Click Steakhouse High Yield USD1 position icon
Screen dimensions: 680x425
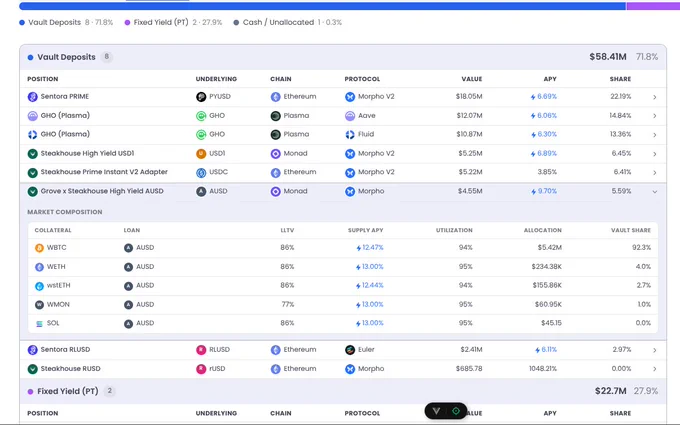[33, 154]
